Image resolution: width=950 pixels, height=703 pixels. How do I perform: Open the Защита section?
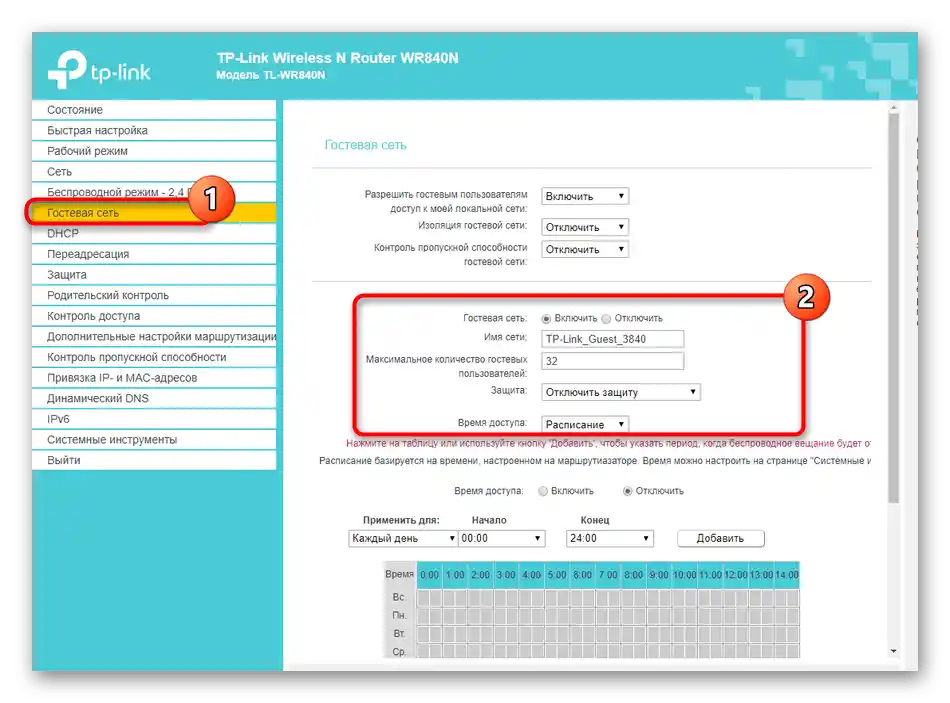click(x=154, y=275)
